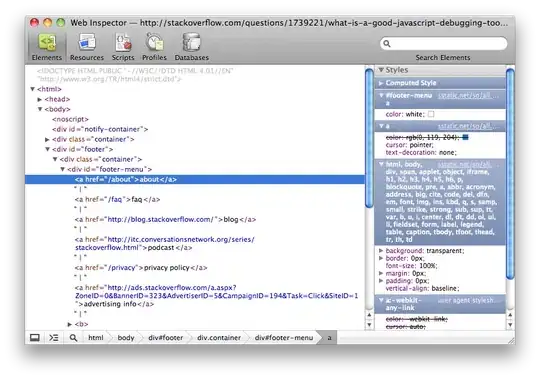The width and height of the screenshot is (540, 379).
Task: Select the /about anchor row
Action: tap(195, 179)
